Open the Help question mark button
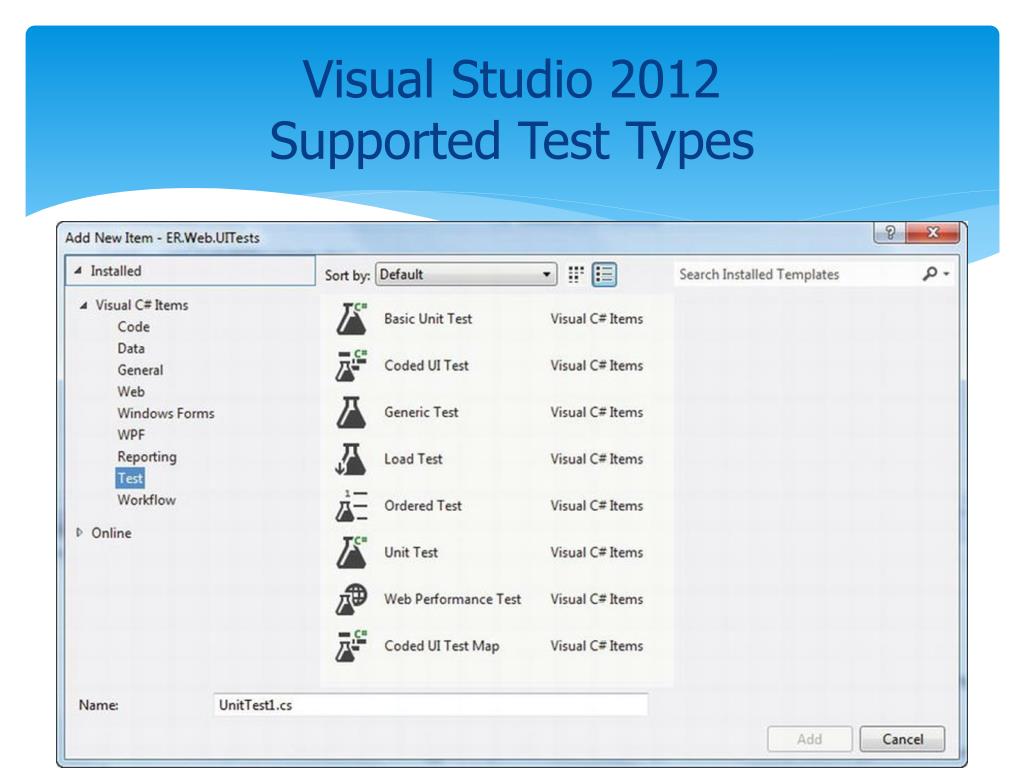Viewport: 1024px width, 768px height. pos(890,232)
